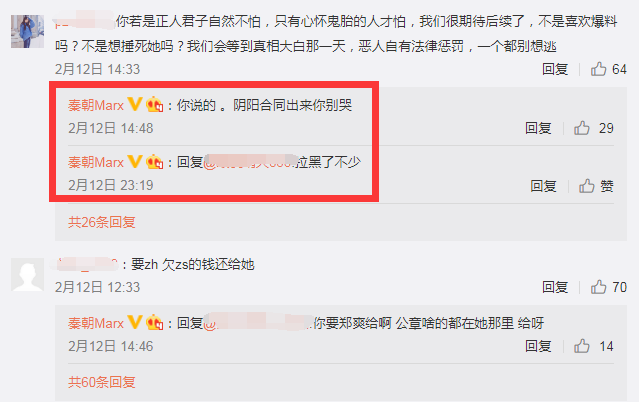
Task: Open 秦朝Marx profile from 14:46 reply
Action: coord(96,323)
